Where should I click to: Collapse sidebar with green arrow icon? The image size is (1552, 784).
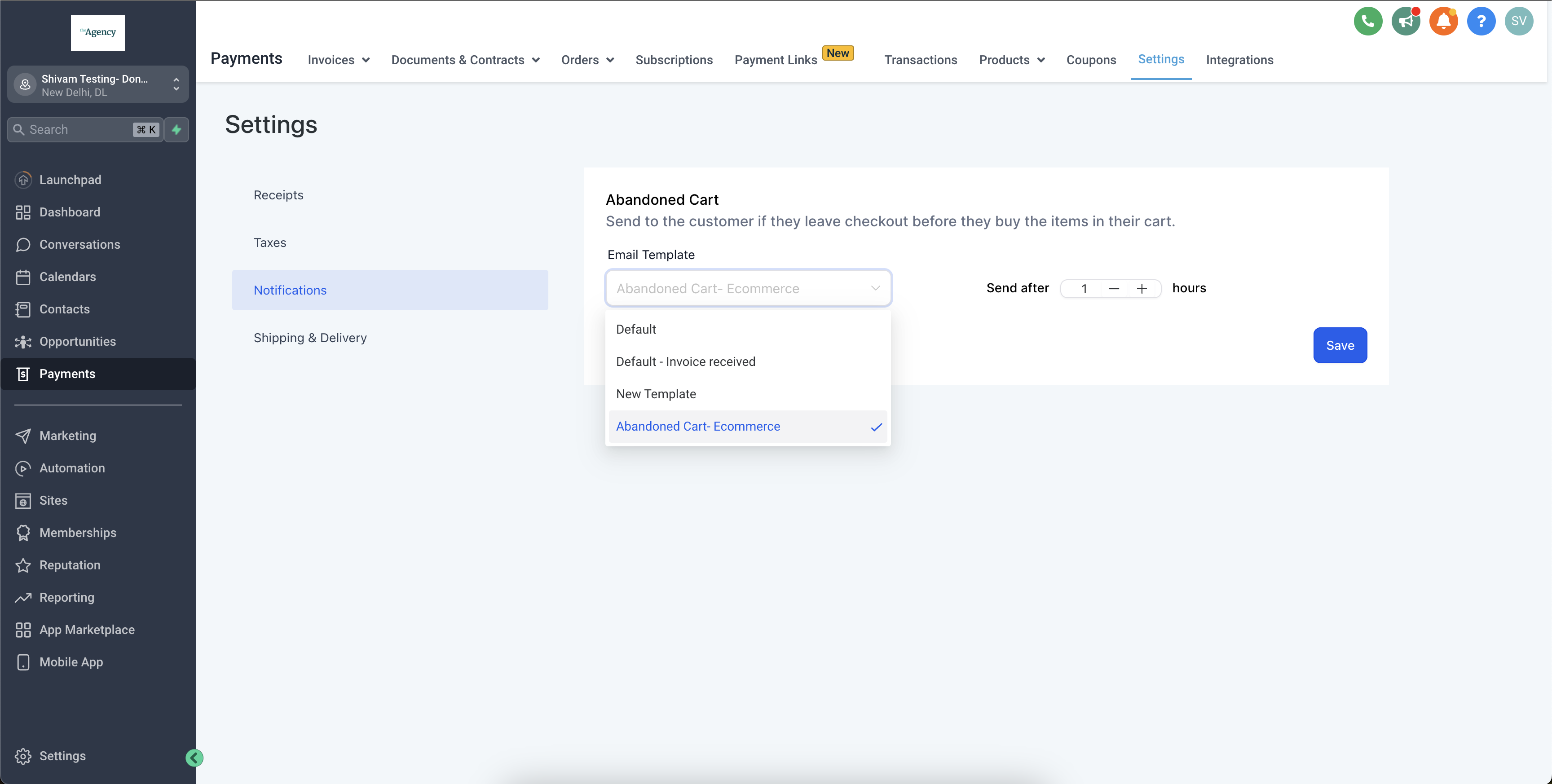[194, 758]
